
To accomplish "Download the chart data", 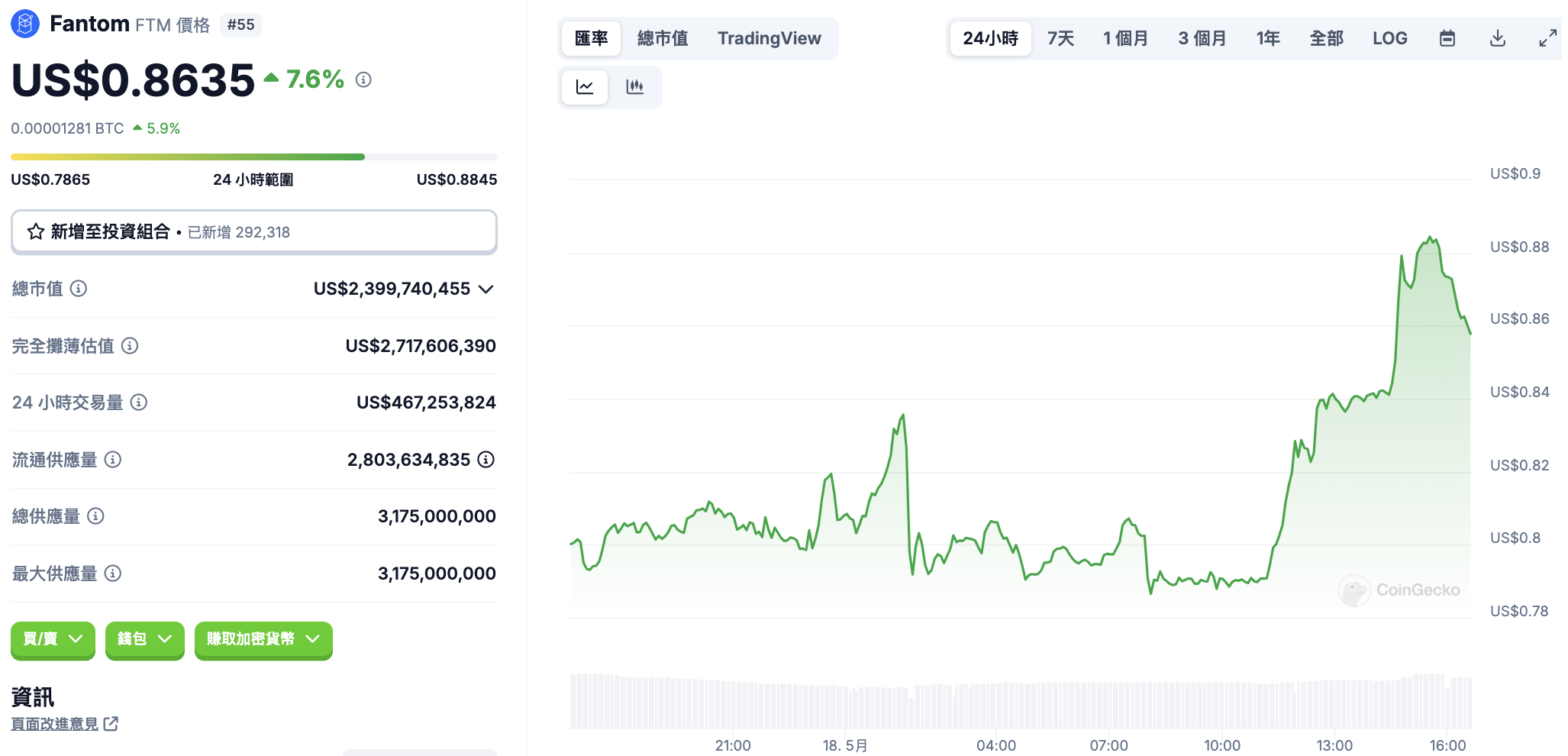I will click(x=1497, y=38).
